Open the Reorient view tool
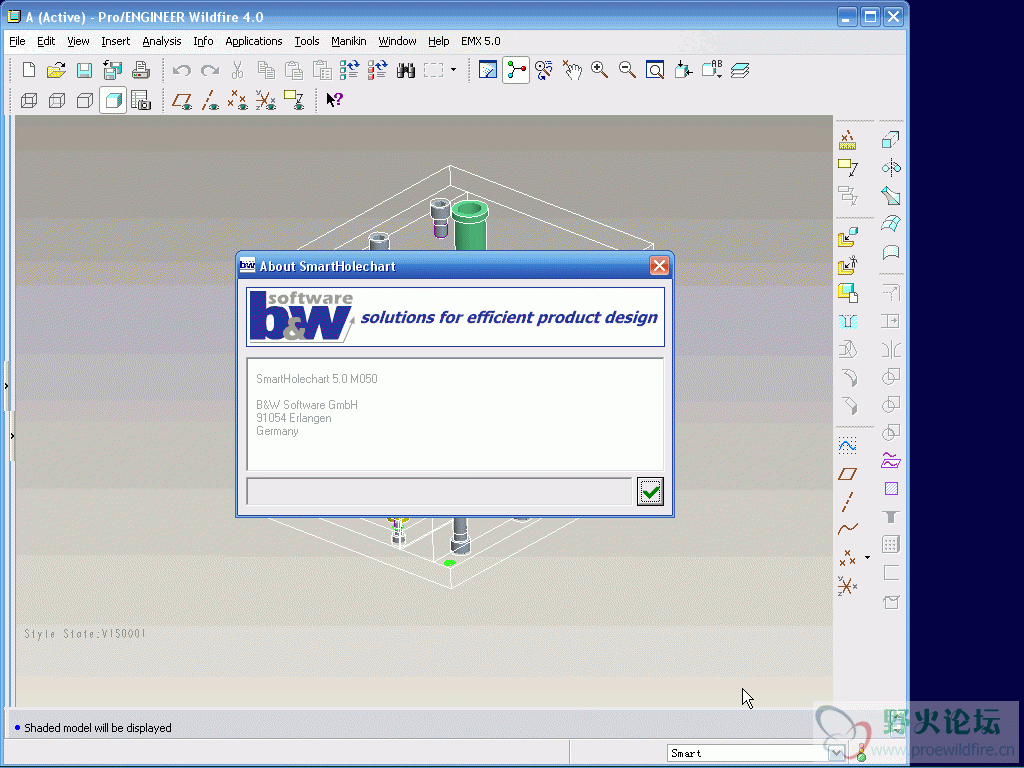The image size is (1024, 768). click(683, 70)
